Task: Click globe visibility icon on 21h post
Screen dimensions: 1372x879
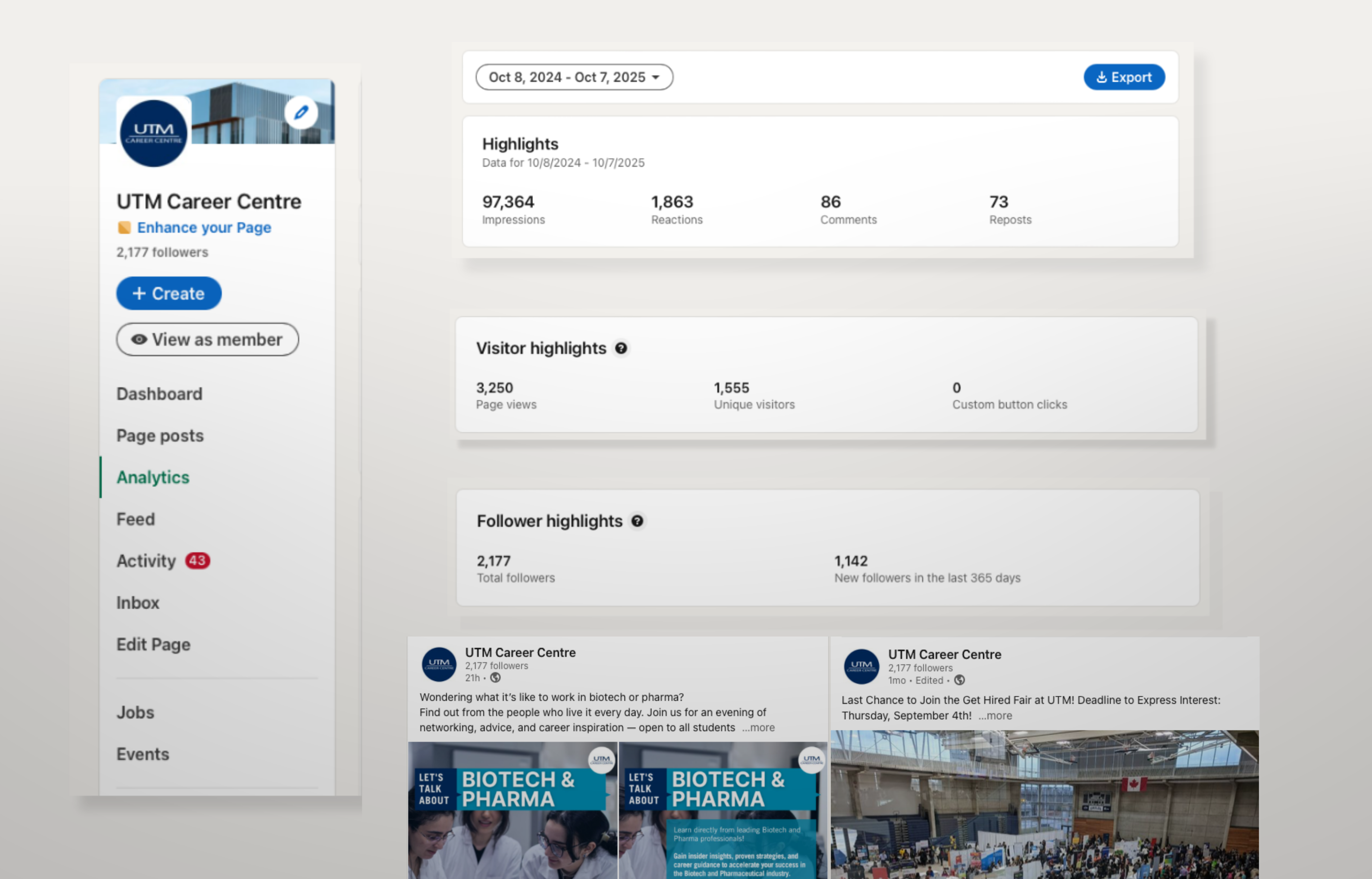Action: click(x=495, y=678)
